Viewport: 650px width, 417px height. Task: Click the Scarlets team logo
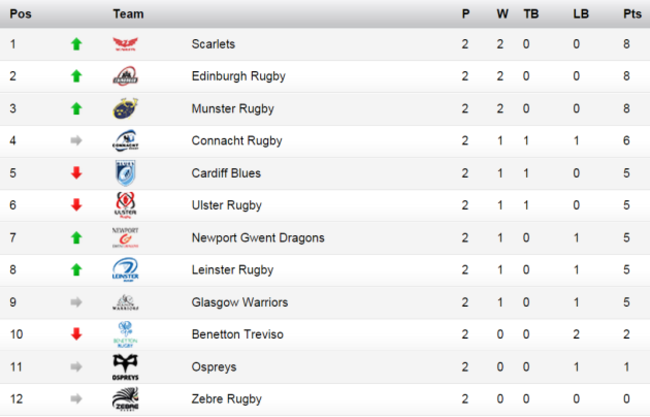pos(126,44)
